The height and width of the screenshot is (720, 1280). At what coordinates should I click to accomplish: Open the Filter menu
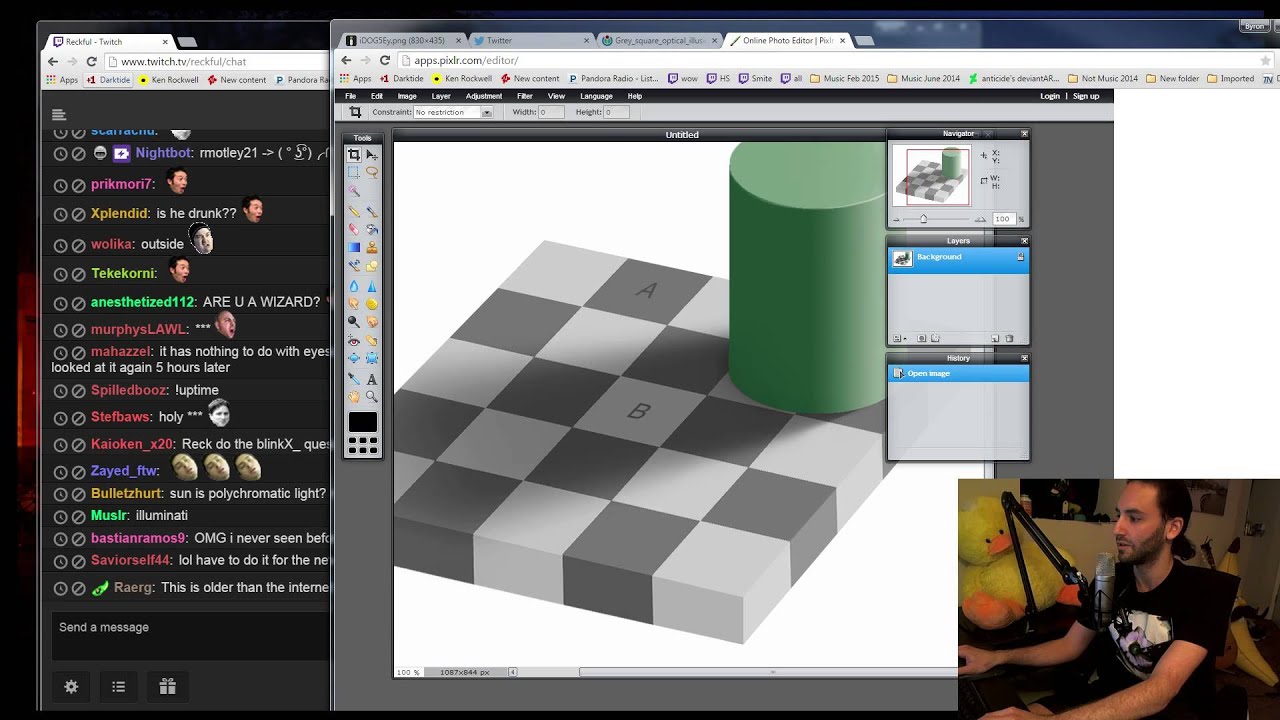click(525, 96)
